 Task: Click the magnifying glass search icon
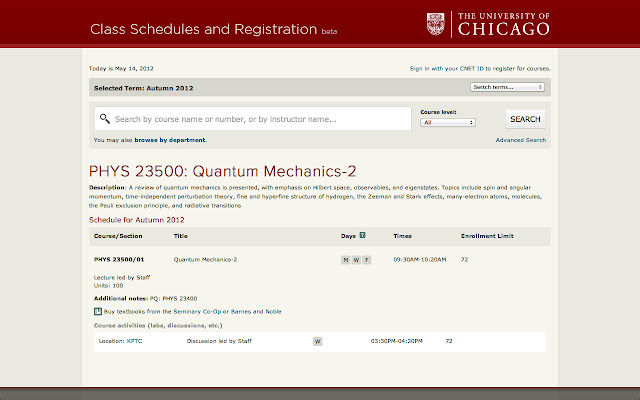click(104, 119)
